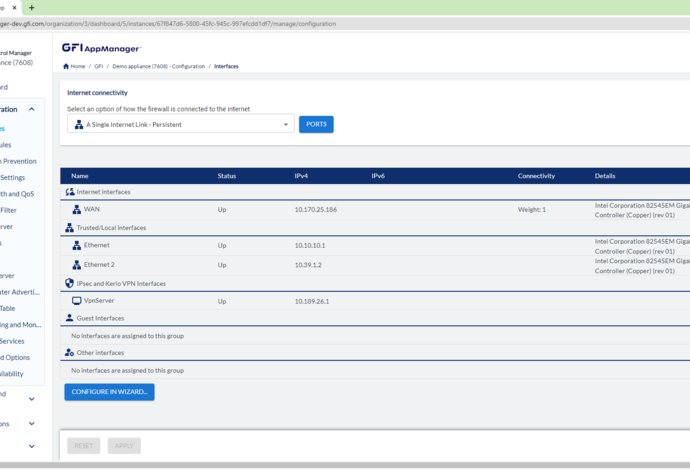
Task: Open Table item in sidebar
Action: pyautogui.click(x=7, y=308)
